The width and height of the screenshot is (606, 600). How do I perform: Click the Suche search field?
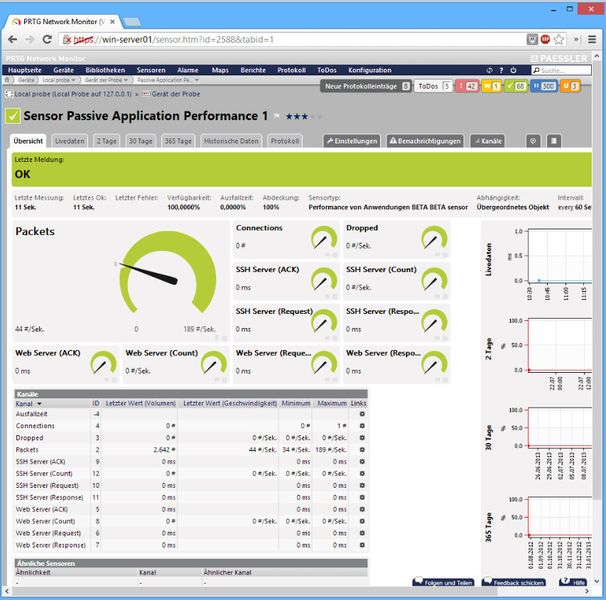coord(562,70)
